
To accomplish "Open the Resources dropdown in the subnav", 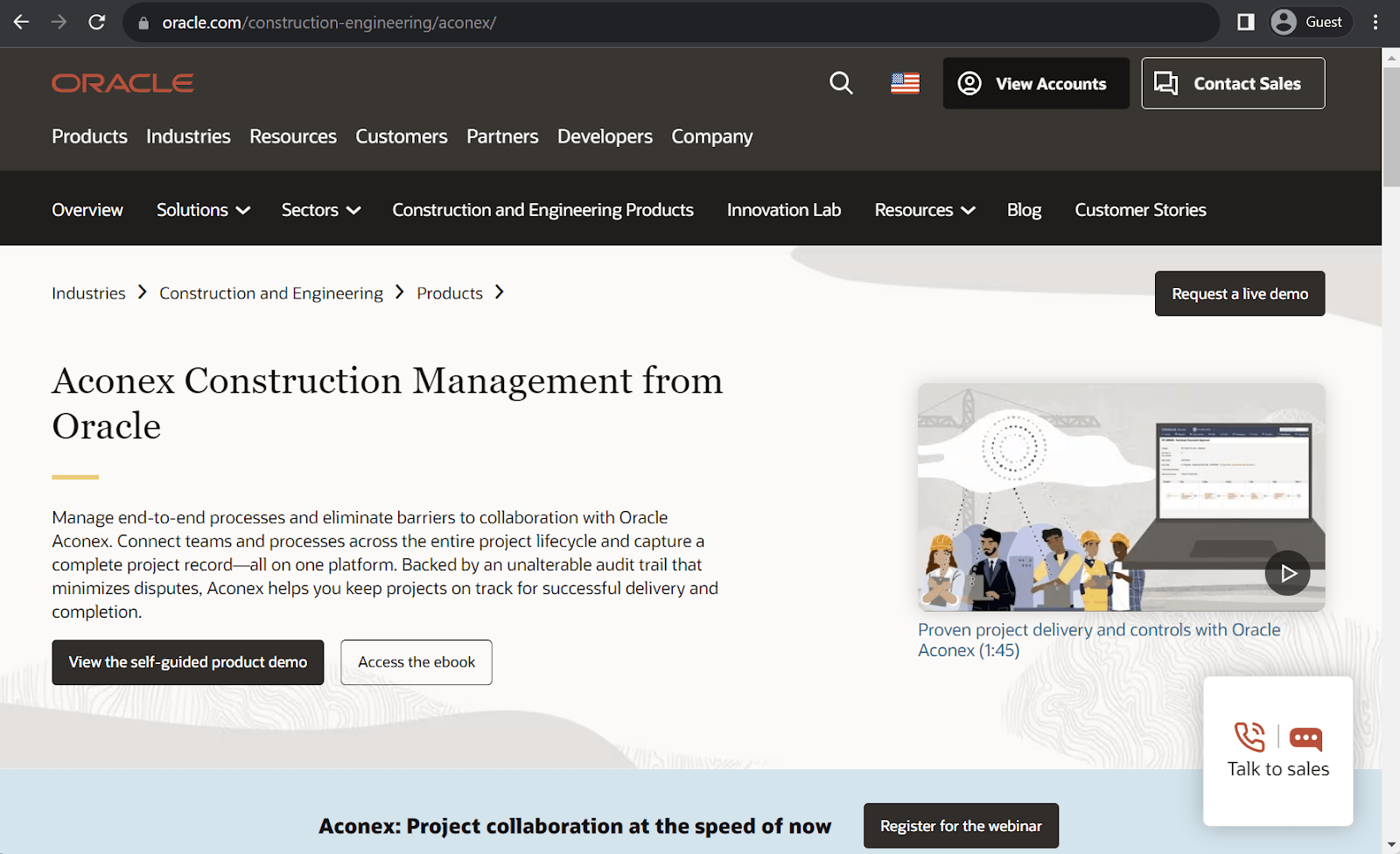I will coord(924,210).
